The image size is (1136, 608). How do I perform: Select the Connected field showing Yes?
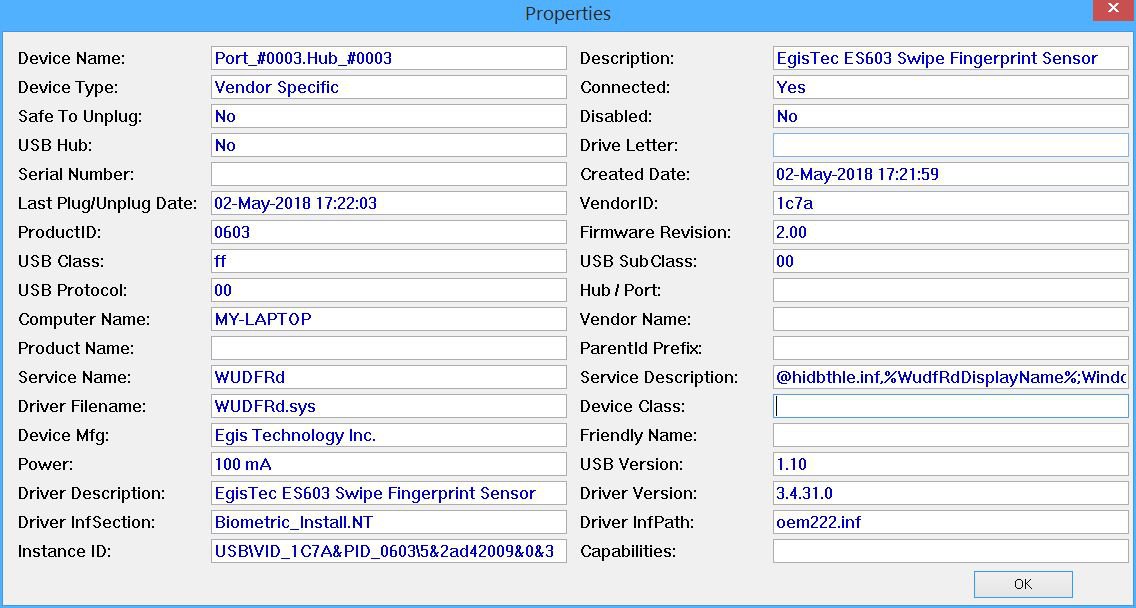951,87
